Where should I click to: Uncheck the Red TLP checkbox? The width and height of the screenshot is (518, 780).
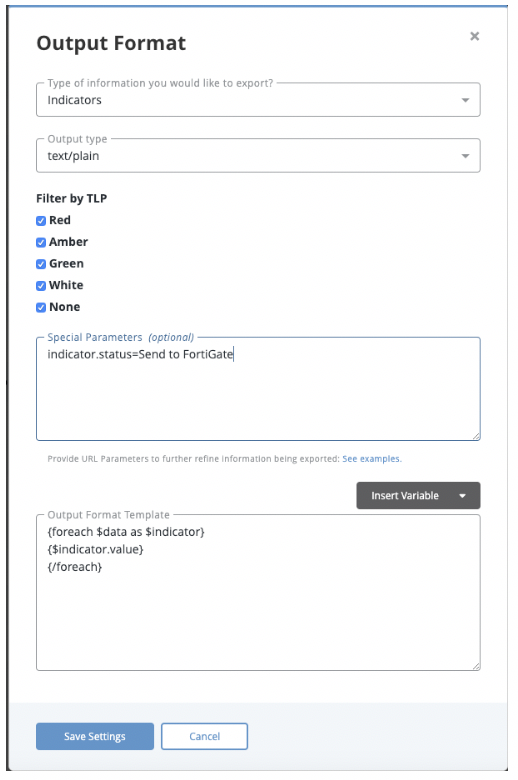[41, 220]
